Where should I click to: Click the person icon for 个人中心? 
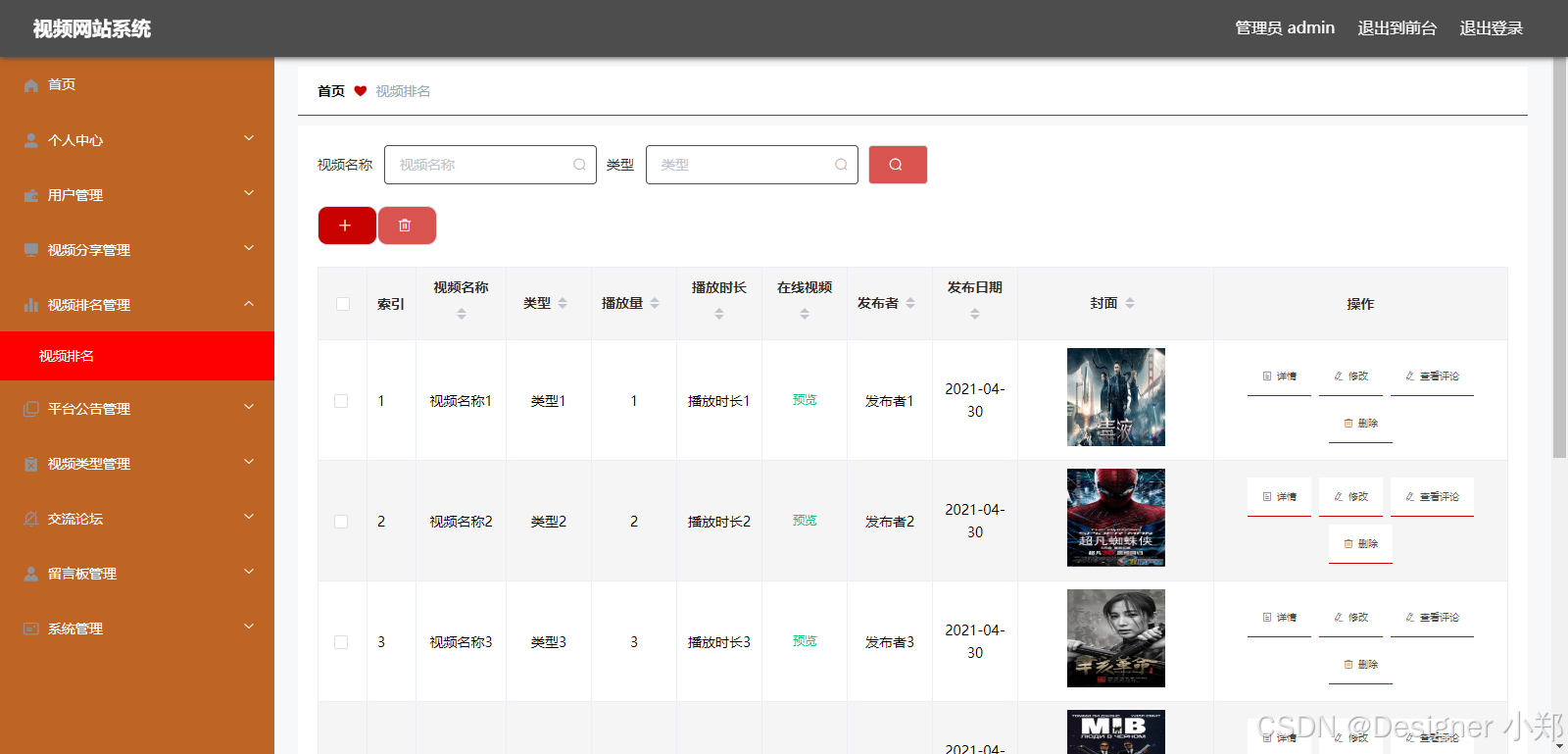[31, 140]
